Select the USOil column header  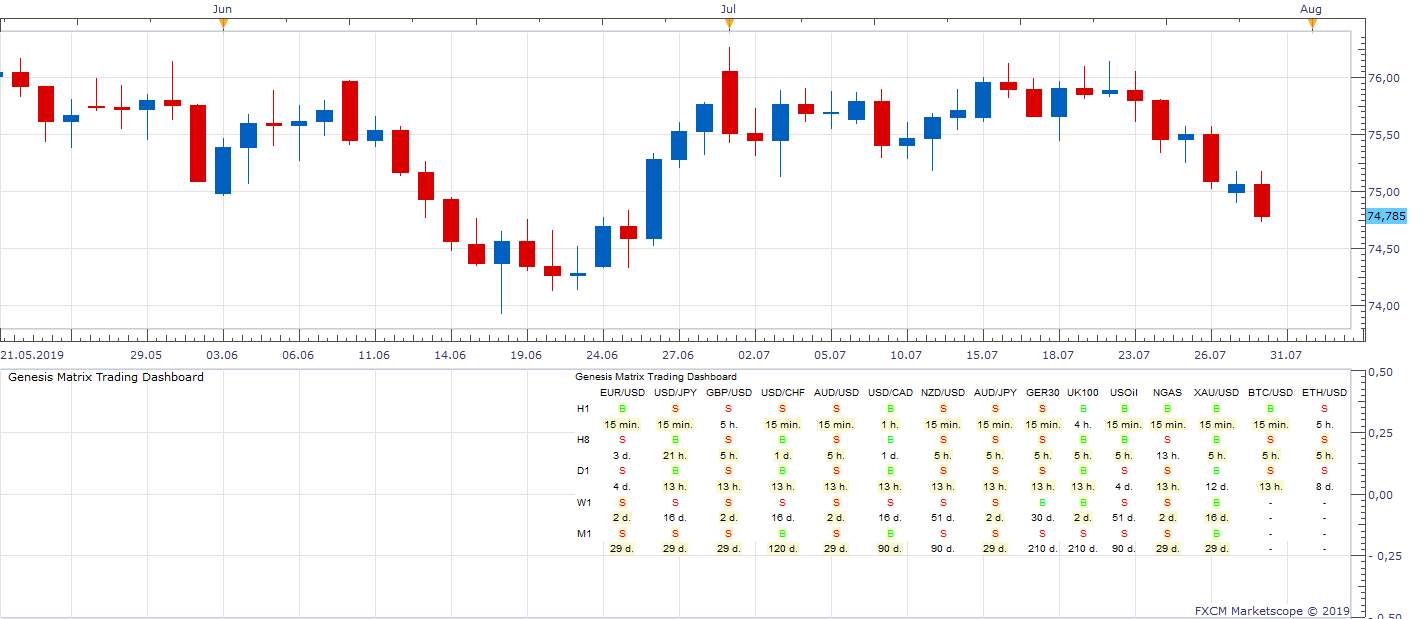point(1124,393)
